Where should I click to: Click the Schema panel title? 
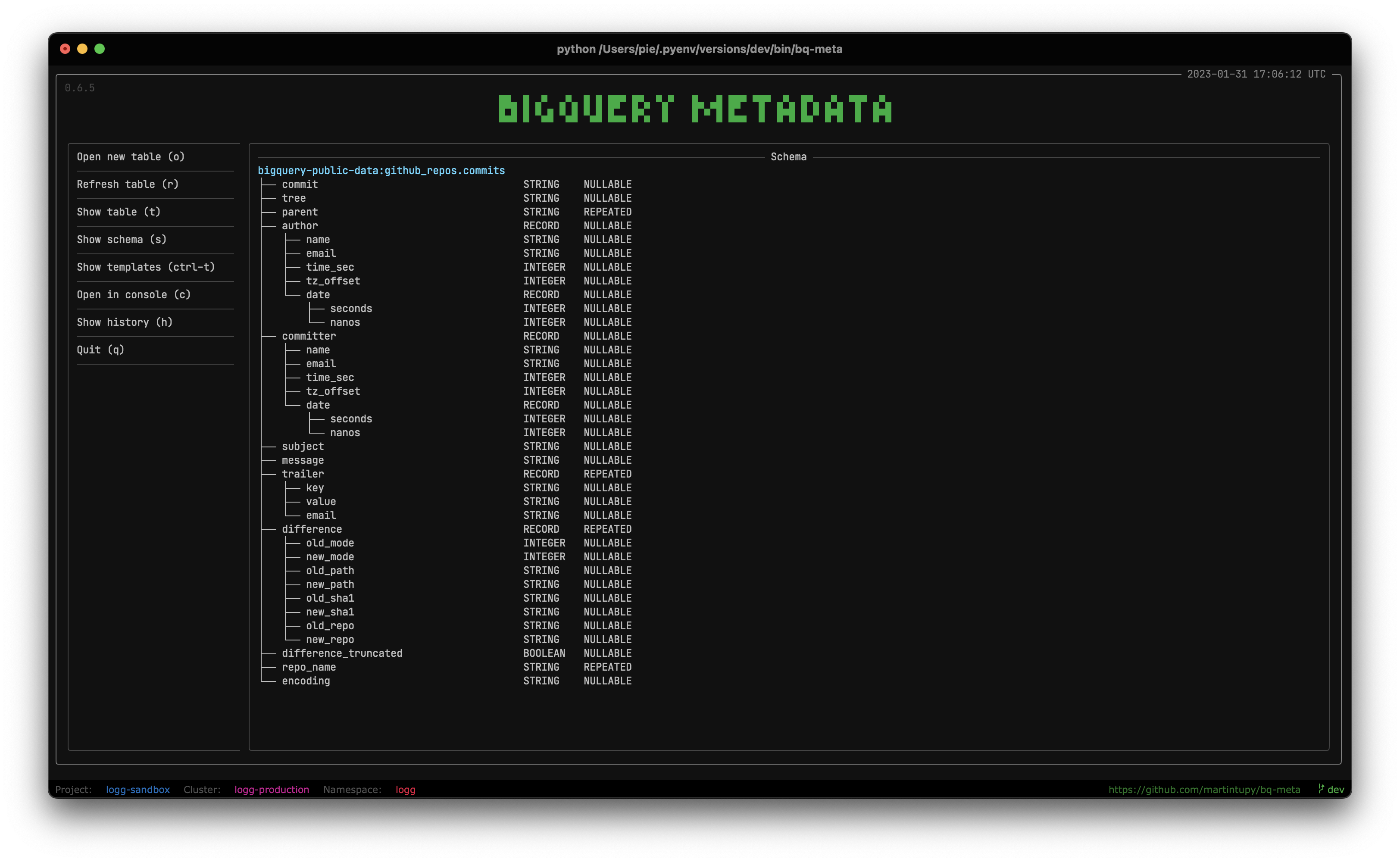788,157
